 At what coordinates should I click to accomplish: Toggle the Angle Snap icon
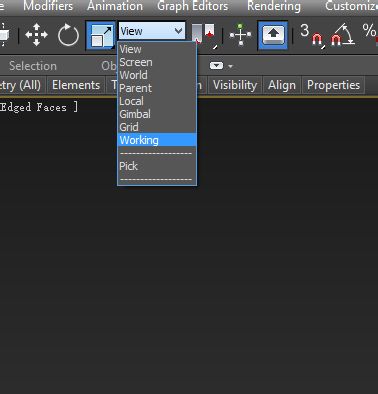[342, 35]
